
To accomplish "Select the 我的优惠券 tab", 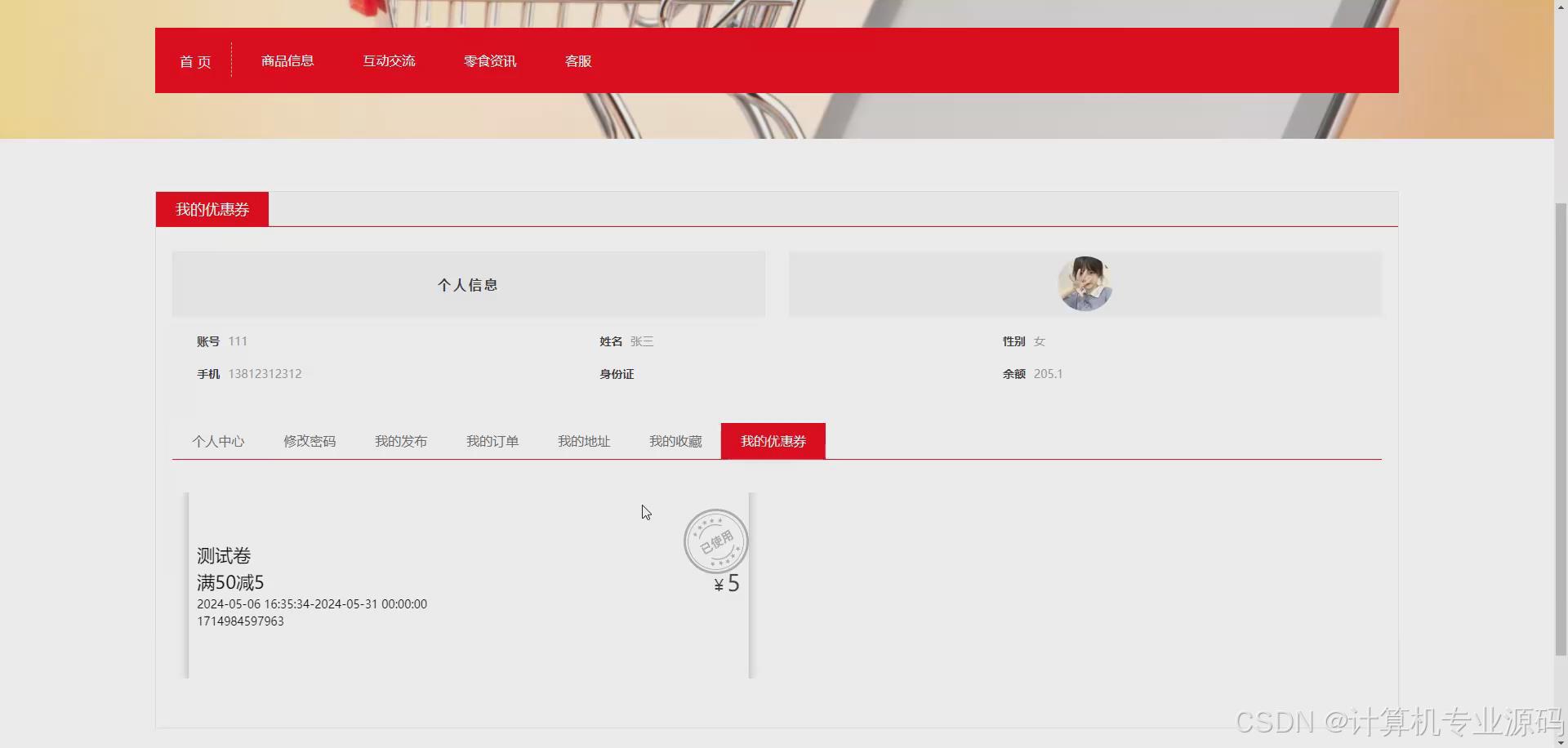I will point(773,441).
